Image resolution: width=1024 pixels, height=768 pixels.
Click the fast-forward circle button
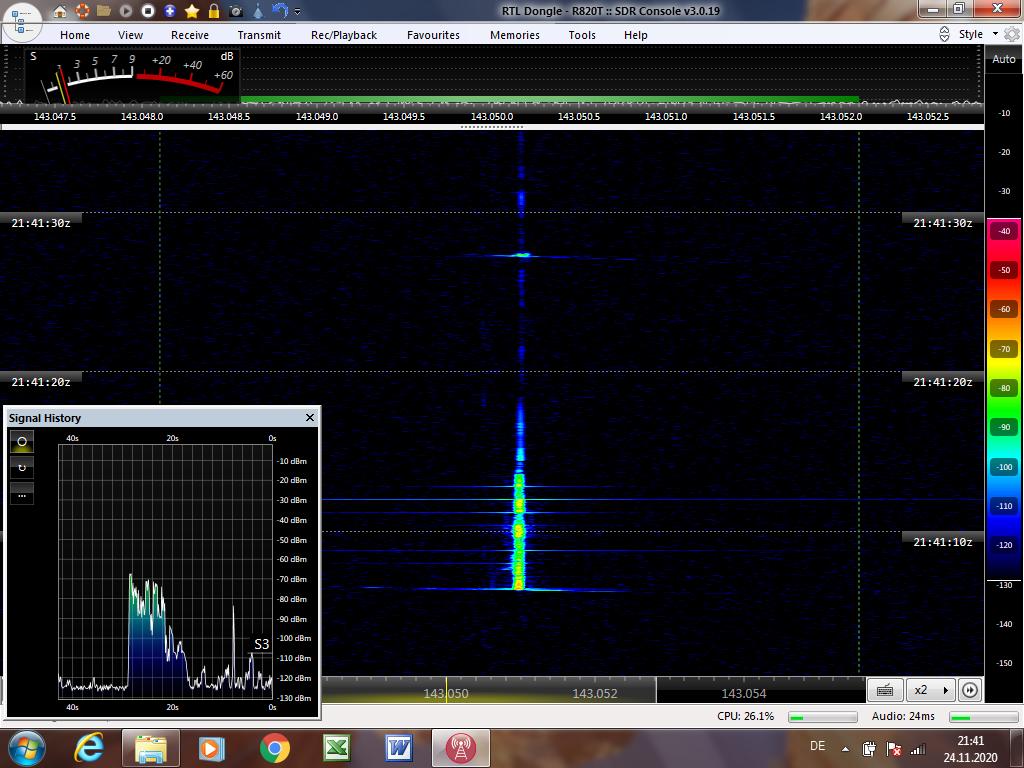[970, 690]
